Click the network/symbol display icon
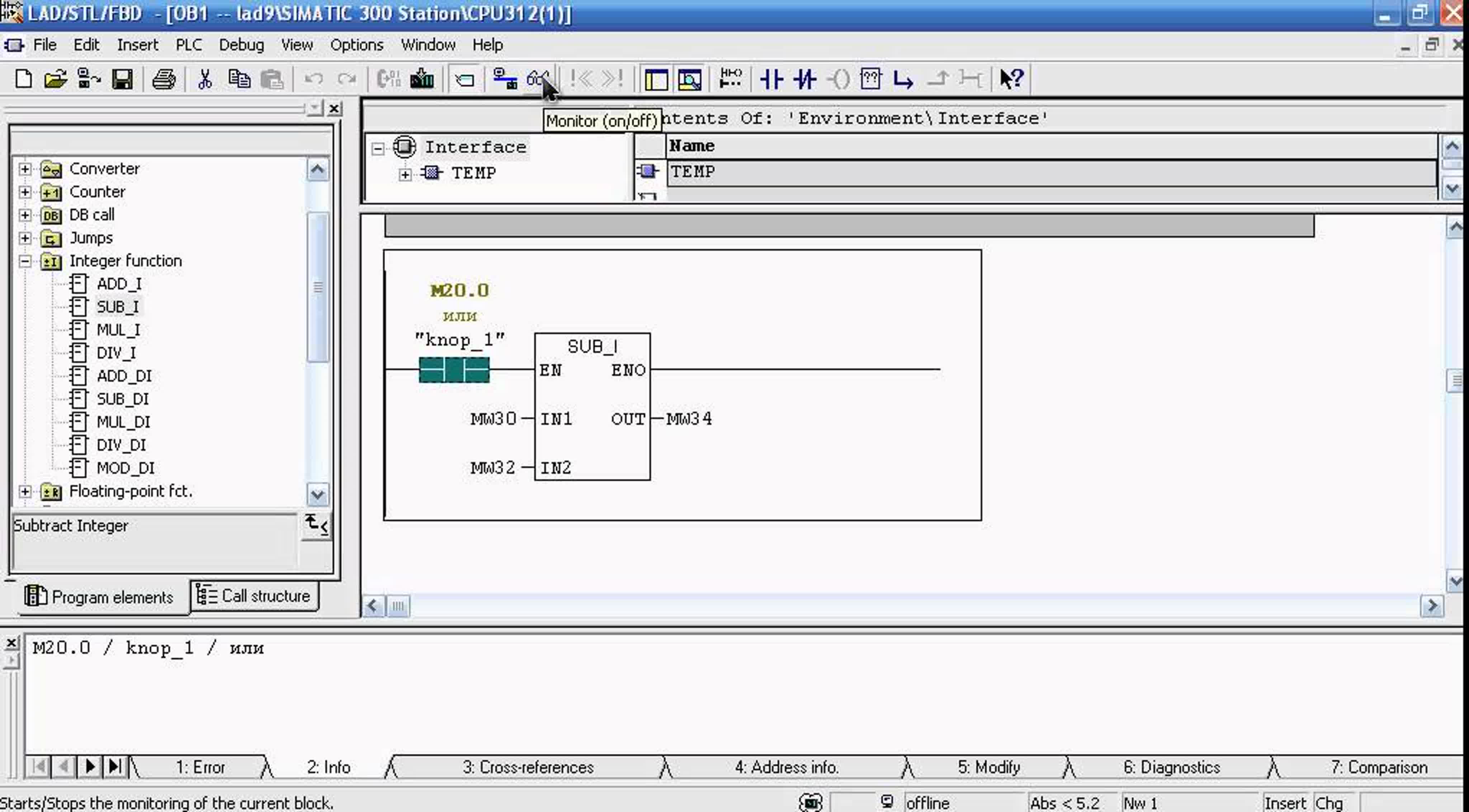 coord(731,79)
